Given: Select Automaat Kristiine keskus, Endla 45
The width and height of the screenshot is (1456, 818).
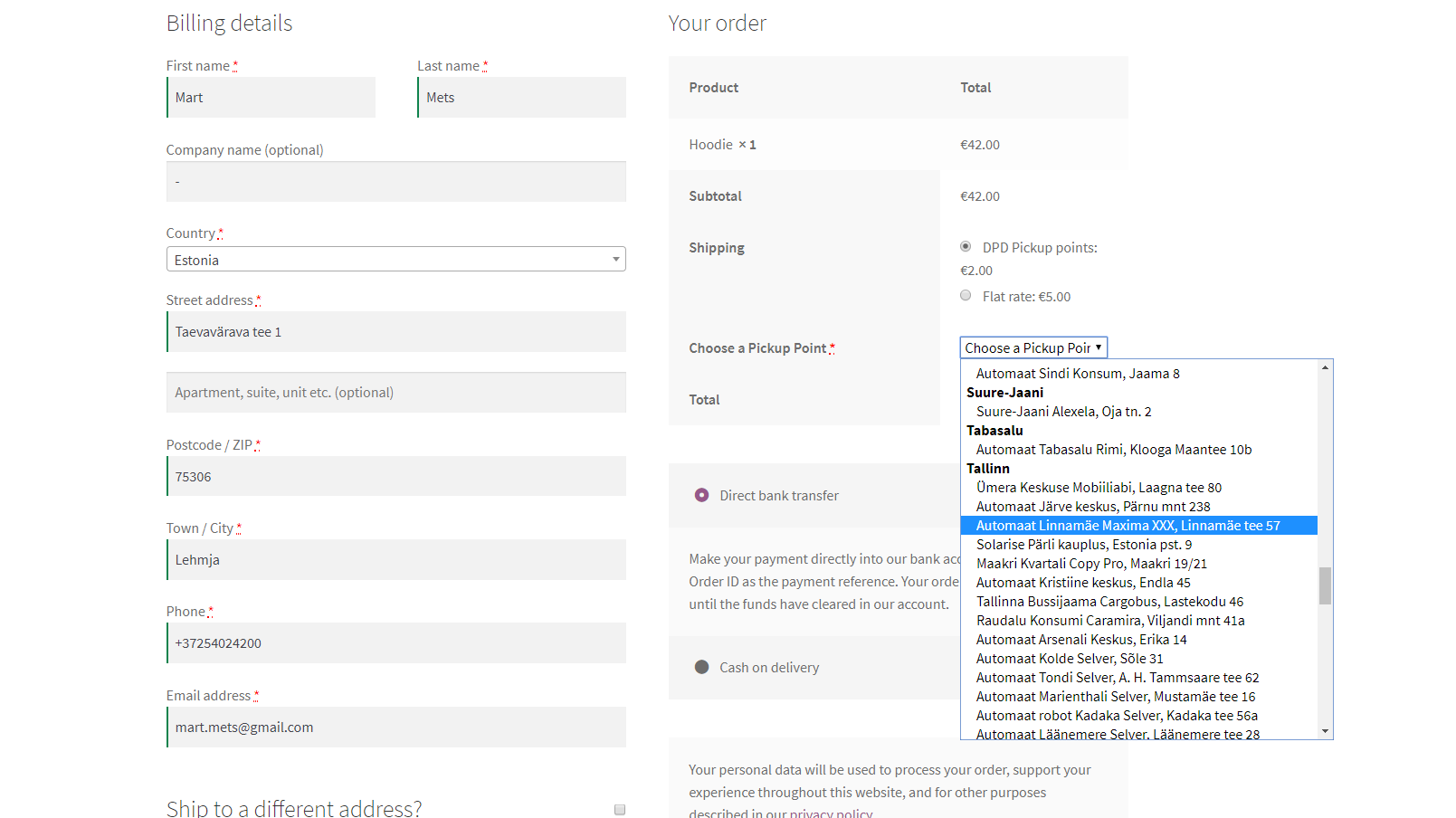Looking at the screenshot, I should coord(1083,583).
